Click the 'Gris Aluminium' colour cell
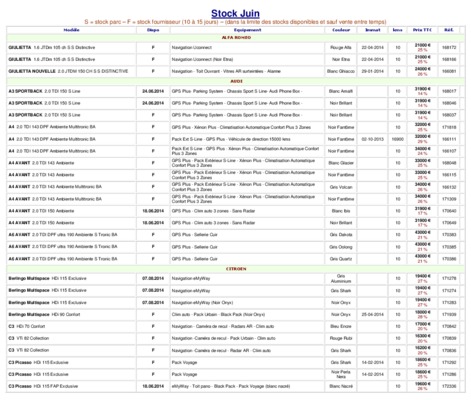The width and height of the screenshot is (471, 400). (x=341, y=279)
